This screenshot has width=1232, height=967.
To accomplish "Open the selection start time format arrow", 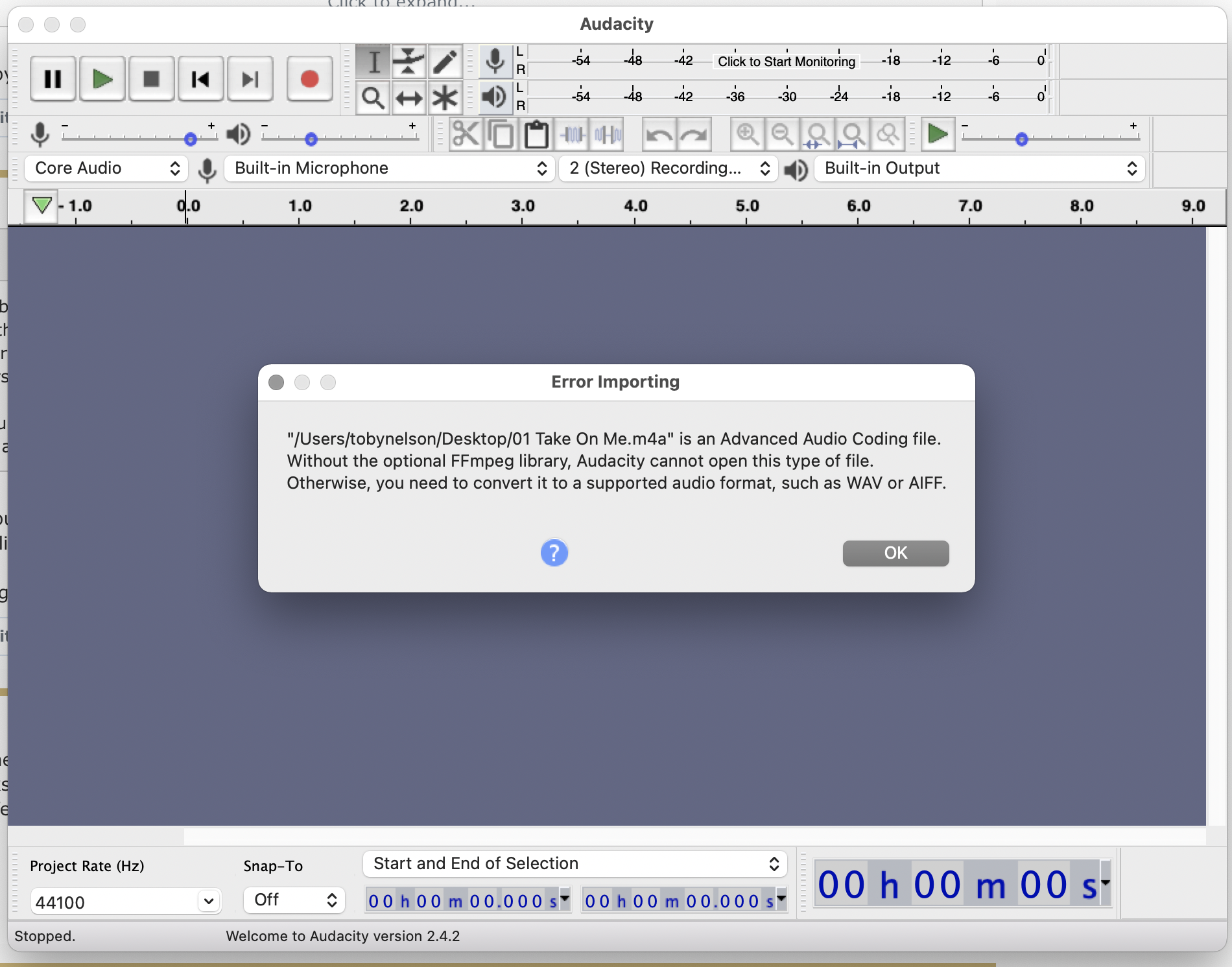I will (565, 898).
